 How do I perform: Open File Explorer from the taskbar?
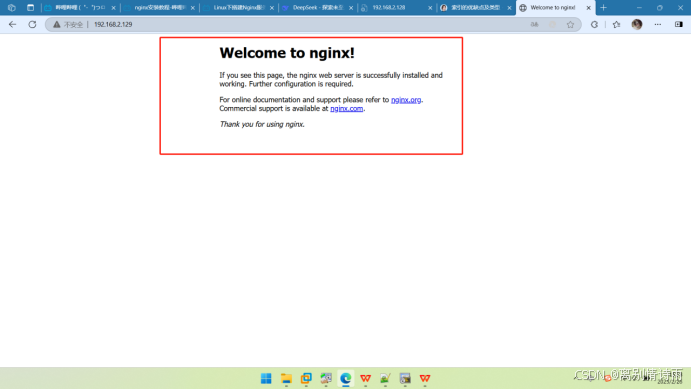point(286,378)
